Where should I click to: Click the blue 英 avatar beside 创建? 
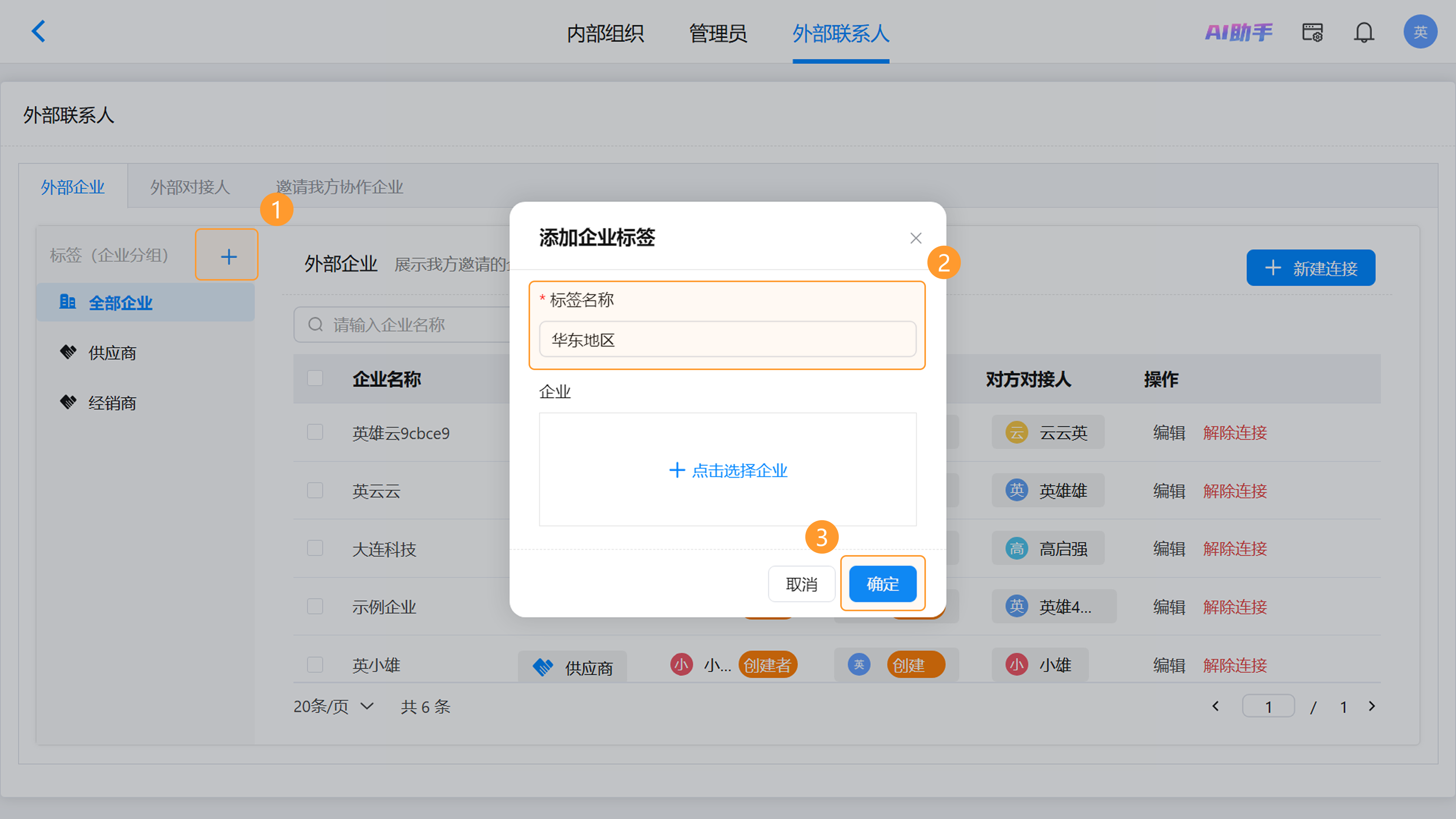[x=858, y=665]
